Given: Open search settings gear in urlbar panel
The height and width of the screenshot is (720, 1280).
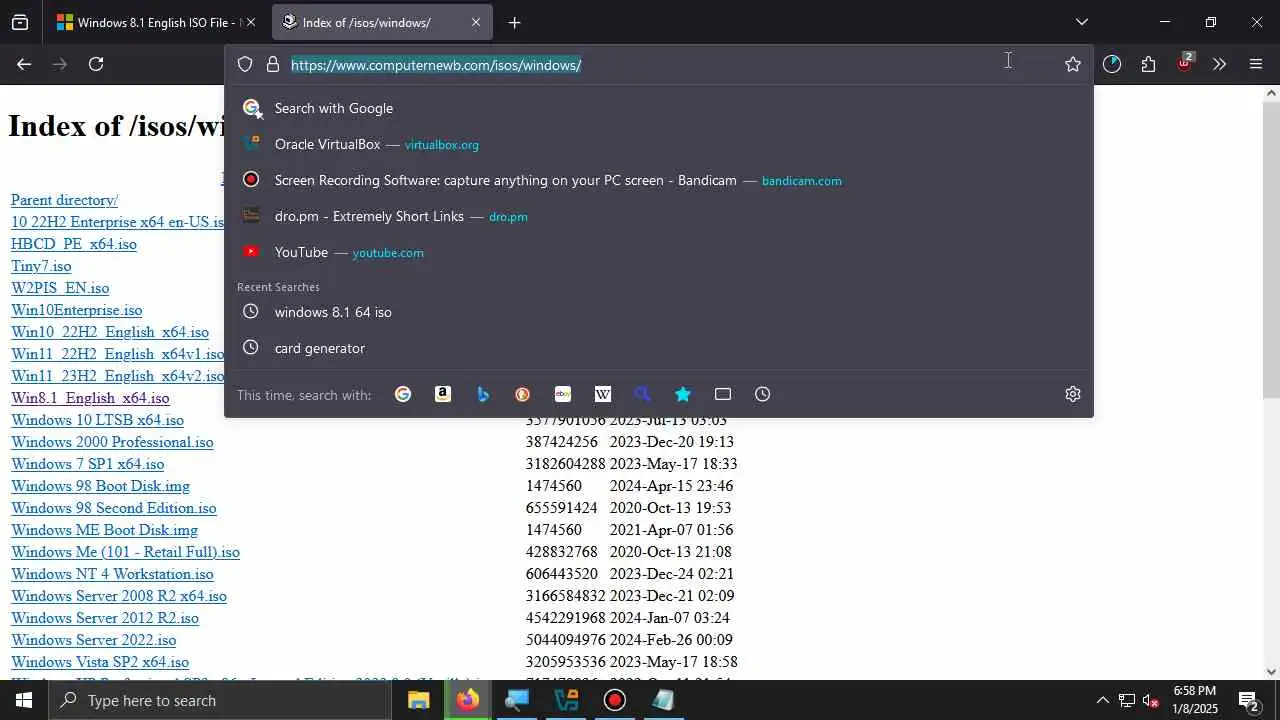Looking at the screenshot, I should 1073,394.
